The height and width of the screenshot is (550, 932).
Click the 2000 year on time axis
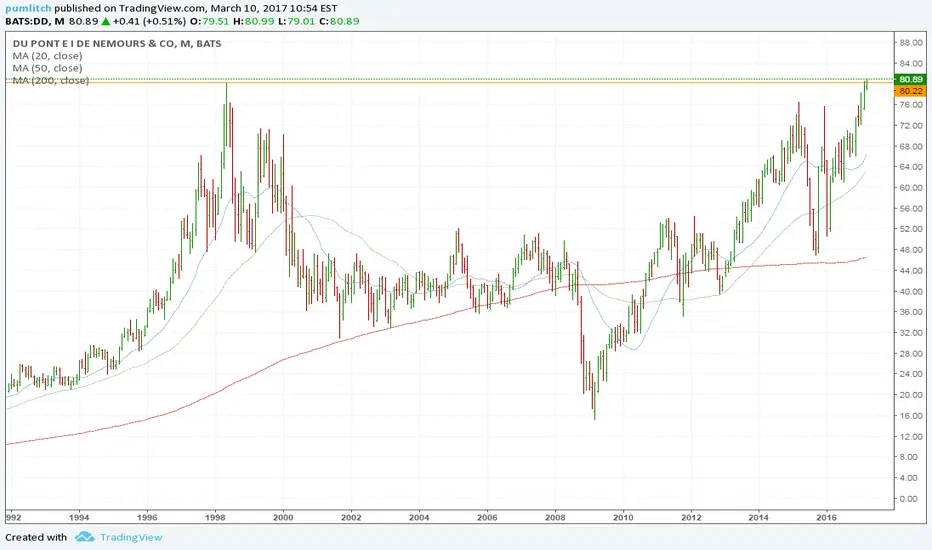[283, 517]
